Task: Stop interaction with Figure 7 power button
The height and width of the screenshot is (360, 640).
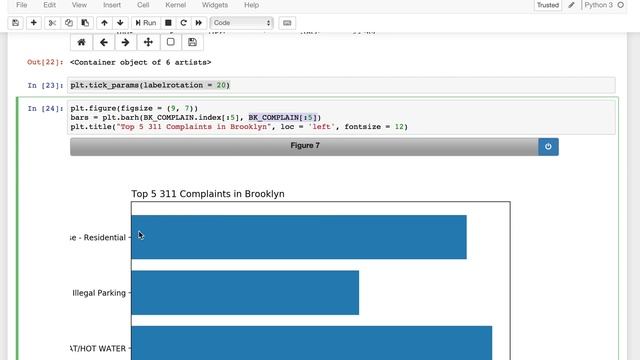Action: [x=548, y=147]
